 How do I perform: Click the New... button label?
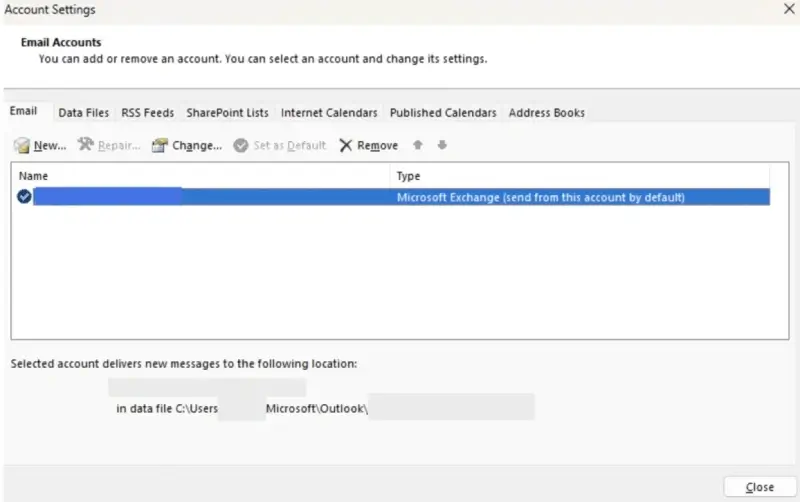(50, 146)
